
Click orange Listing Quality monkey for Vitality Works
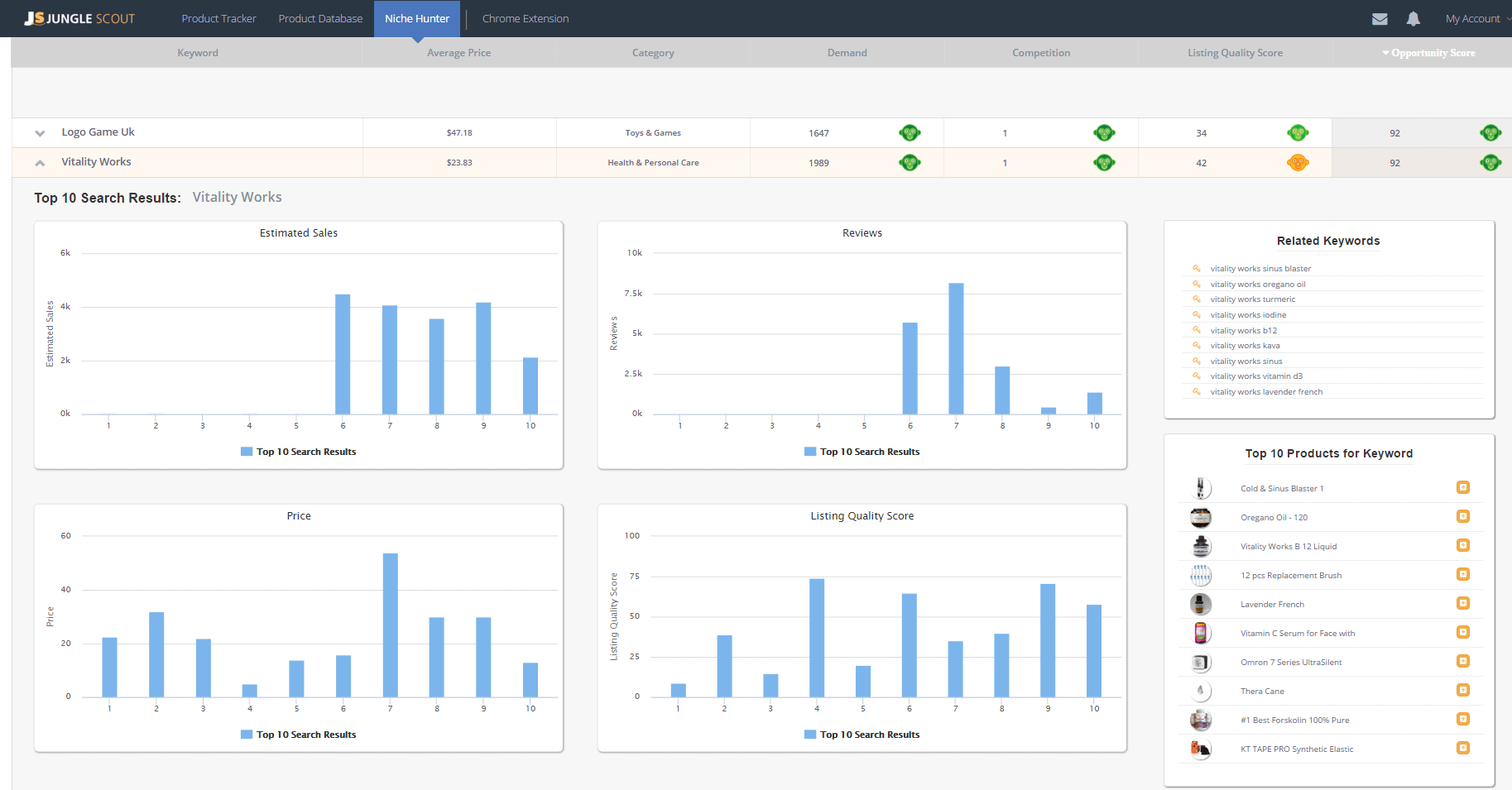(1298, 162)
